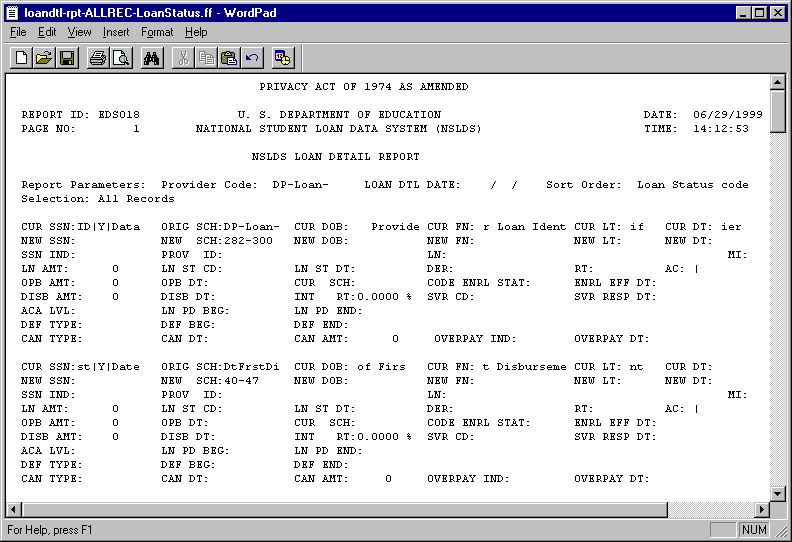792x542 pixels.
Task: Open the Insert menu
Action: tap(116, 32)
